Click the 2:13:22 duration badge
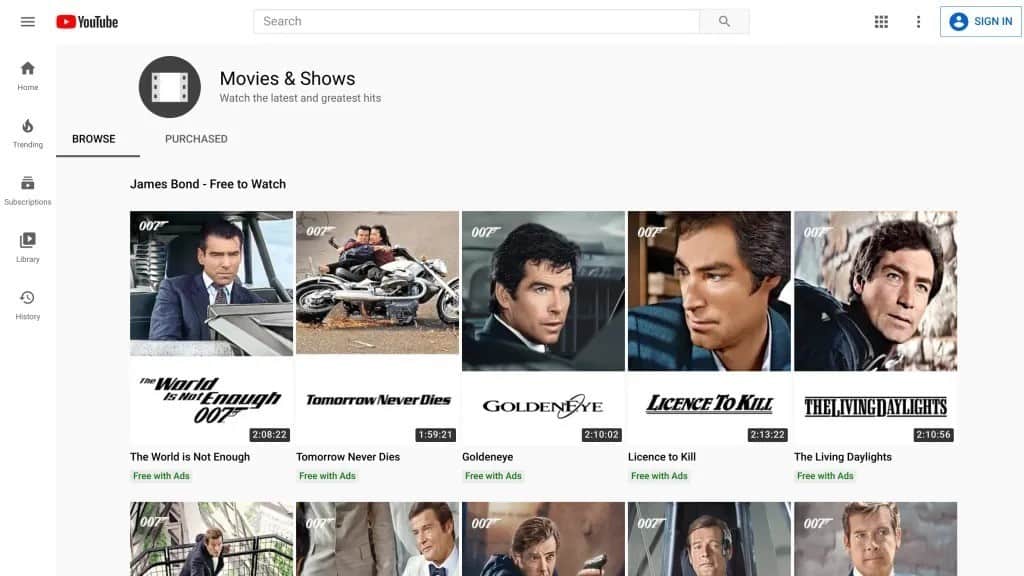 point(767,435)
